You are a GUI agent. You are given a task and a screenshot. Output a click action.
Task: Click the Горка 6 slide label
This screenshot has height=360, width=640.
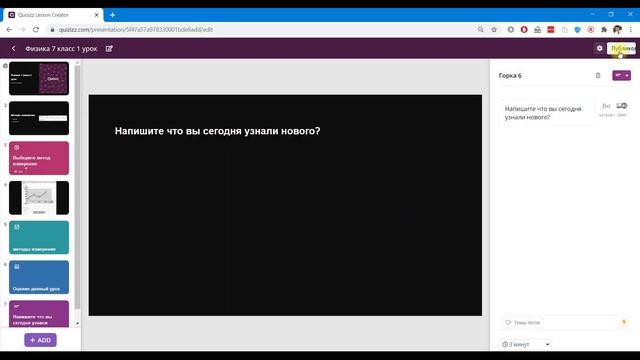(510, 76)
